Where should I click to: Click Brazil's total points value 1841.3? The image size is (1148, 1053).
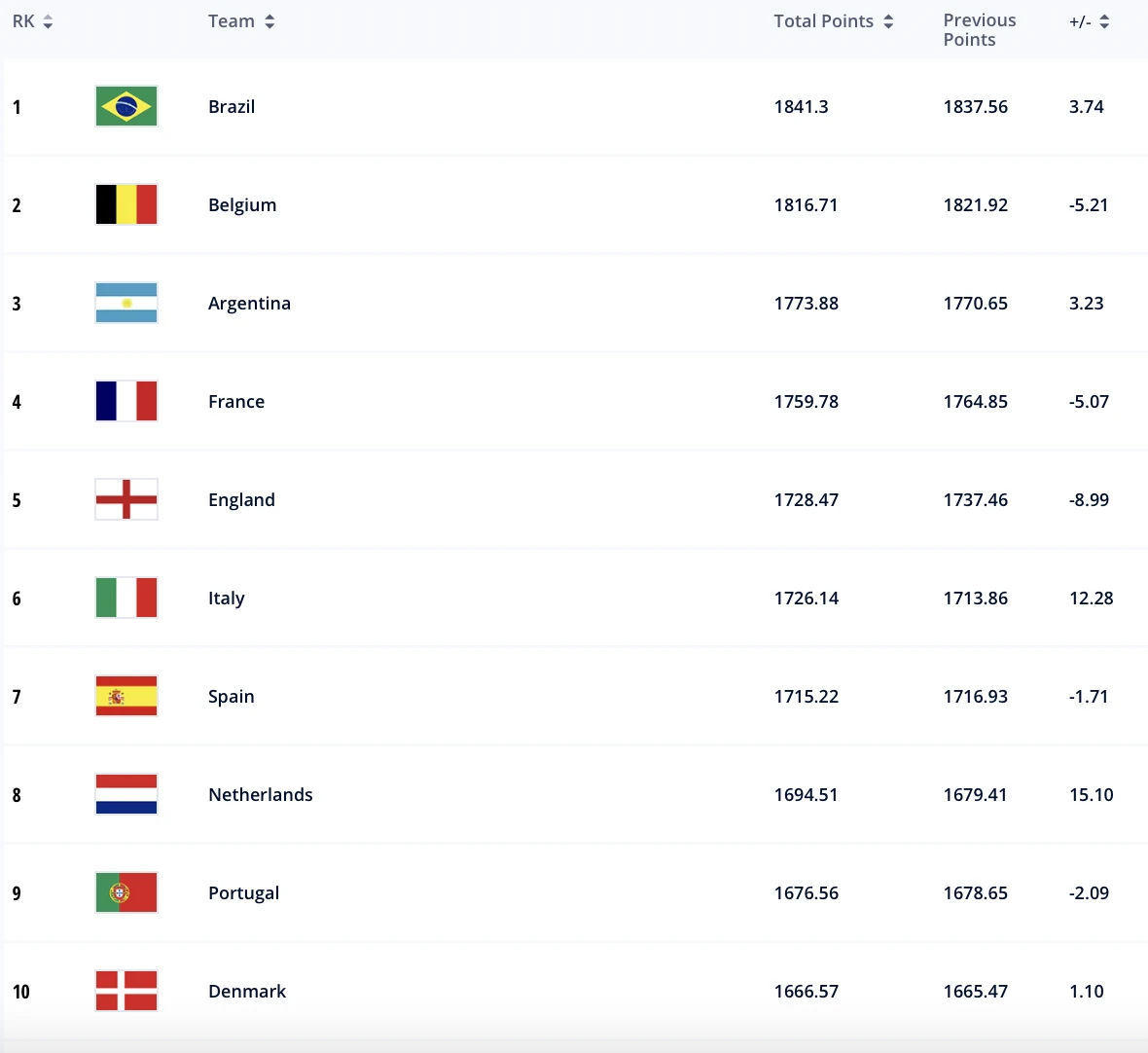[802, 106]
